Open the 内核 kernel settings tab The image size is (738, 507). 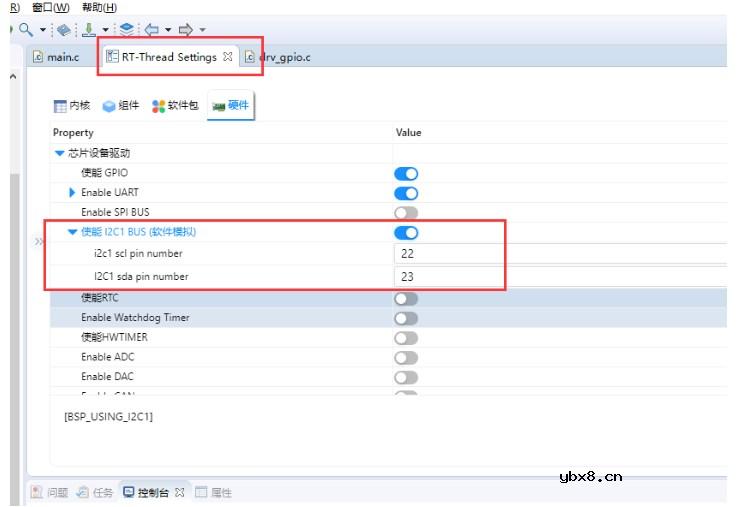[x=72, y=105]
